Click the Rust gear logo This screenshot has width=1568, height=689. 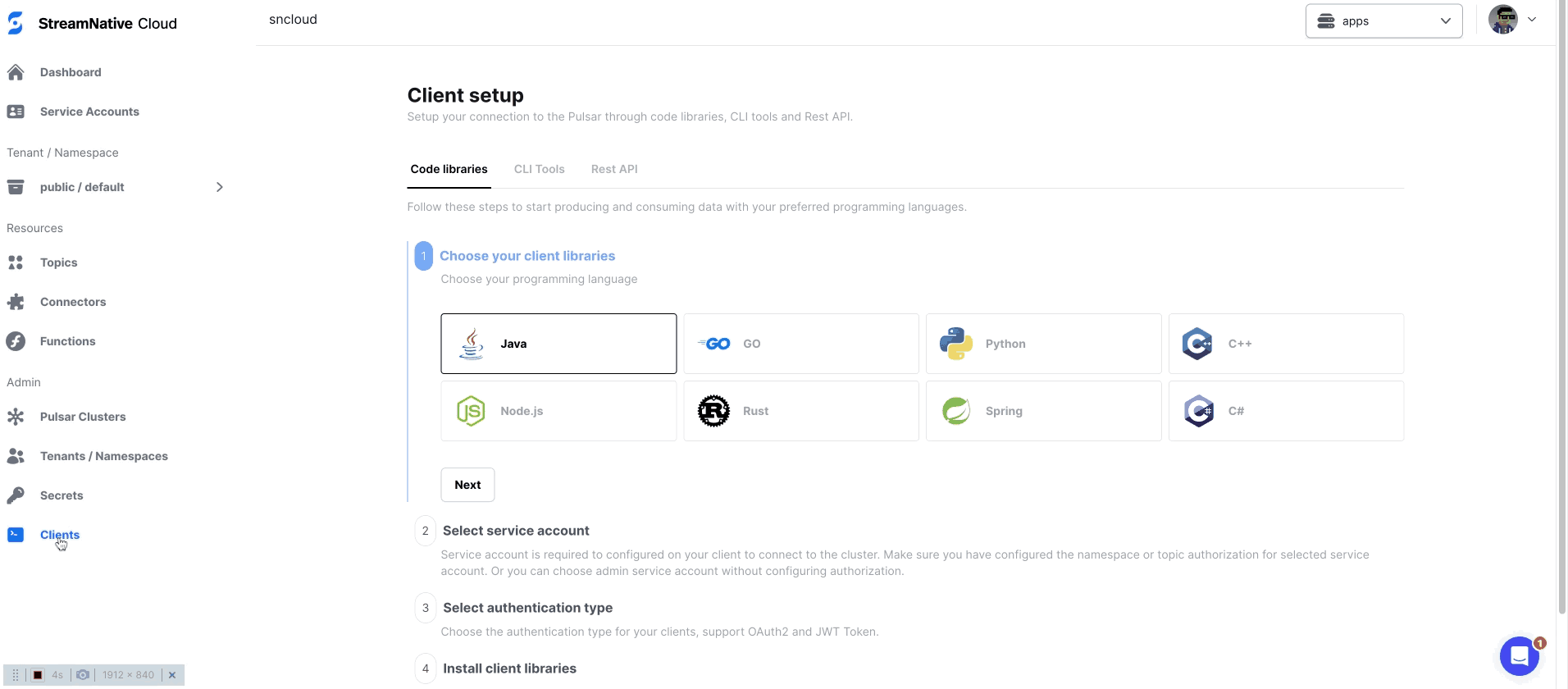[x=713, y=411]
